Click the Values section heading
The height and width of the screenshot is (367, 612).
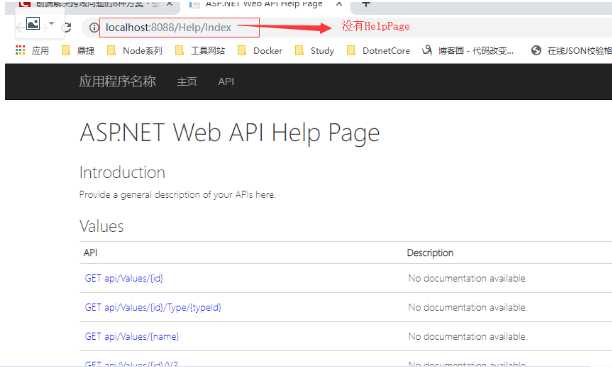click(101, 226)
